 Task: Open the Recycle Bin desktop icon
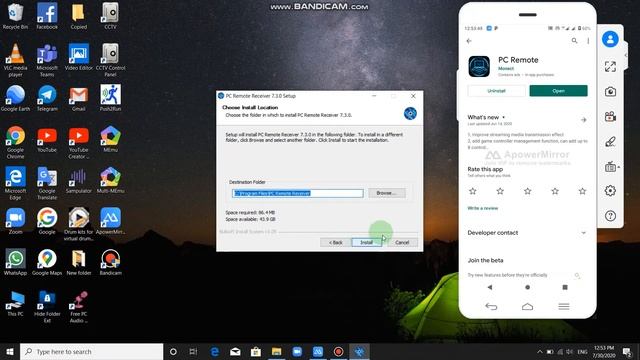(16, 16)
